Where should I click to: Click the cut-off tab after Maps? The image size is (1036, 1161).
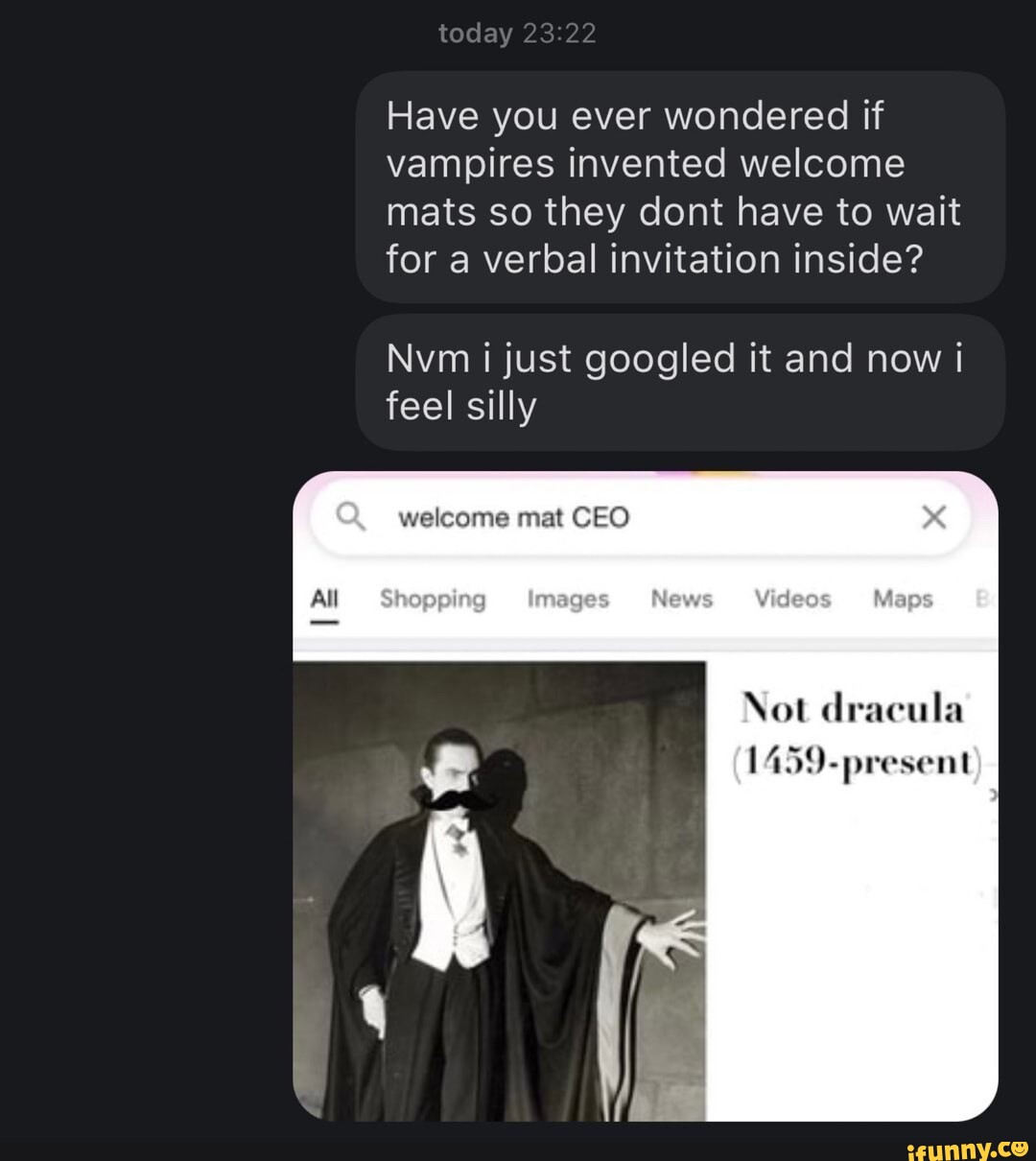point(980,600)
